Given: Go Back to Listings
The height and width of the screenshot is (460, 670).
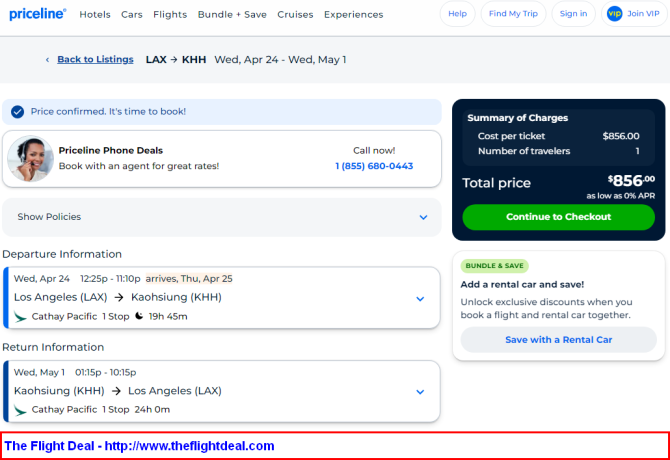Looking at the screenshot, I should pos(95,59).
